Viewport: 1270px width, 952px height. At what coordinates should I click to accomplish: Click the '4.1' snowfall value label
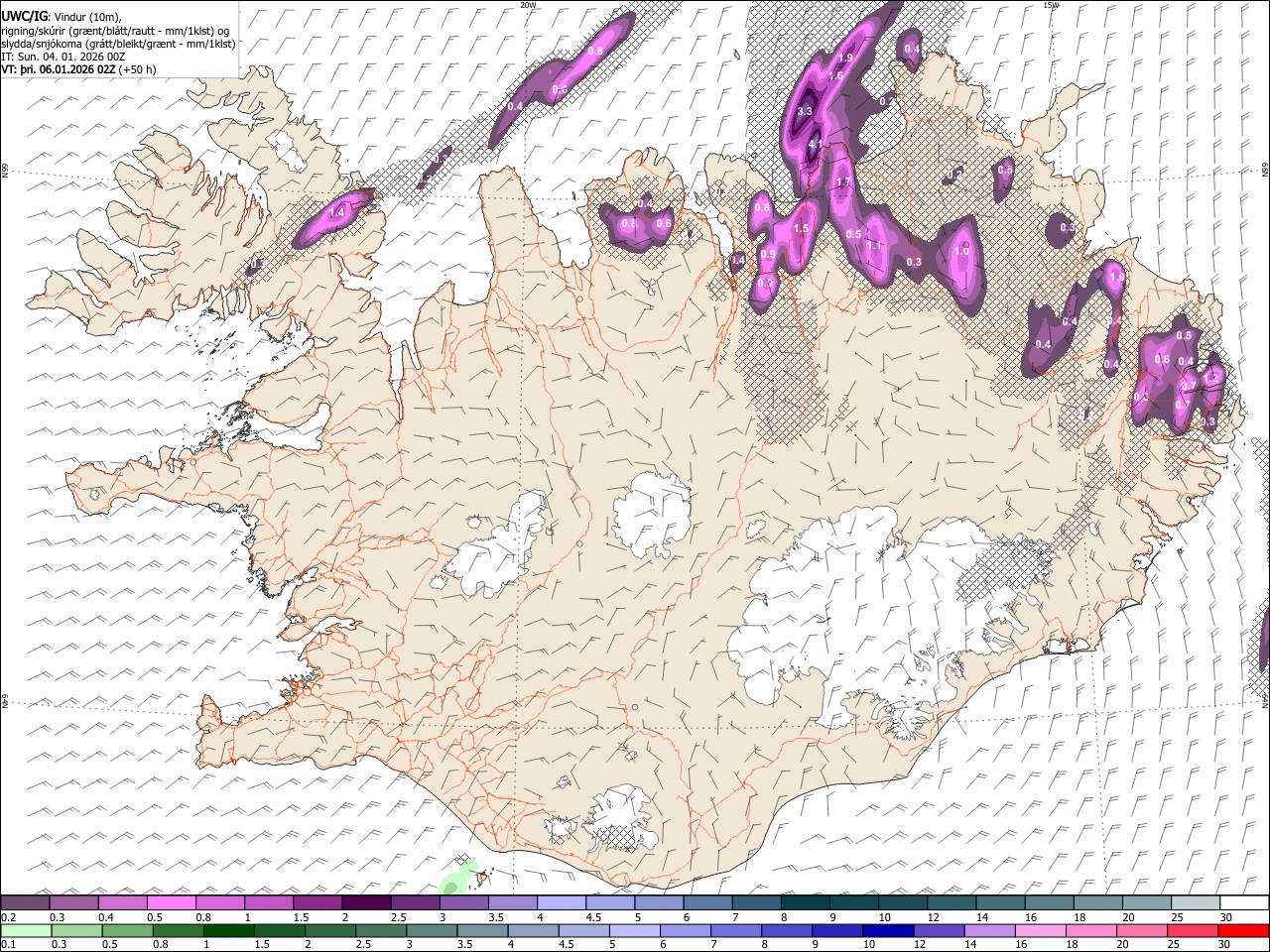pos(817,145)
